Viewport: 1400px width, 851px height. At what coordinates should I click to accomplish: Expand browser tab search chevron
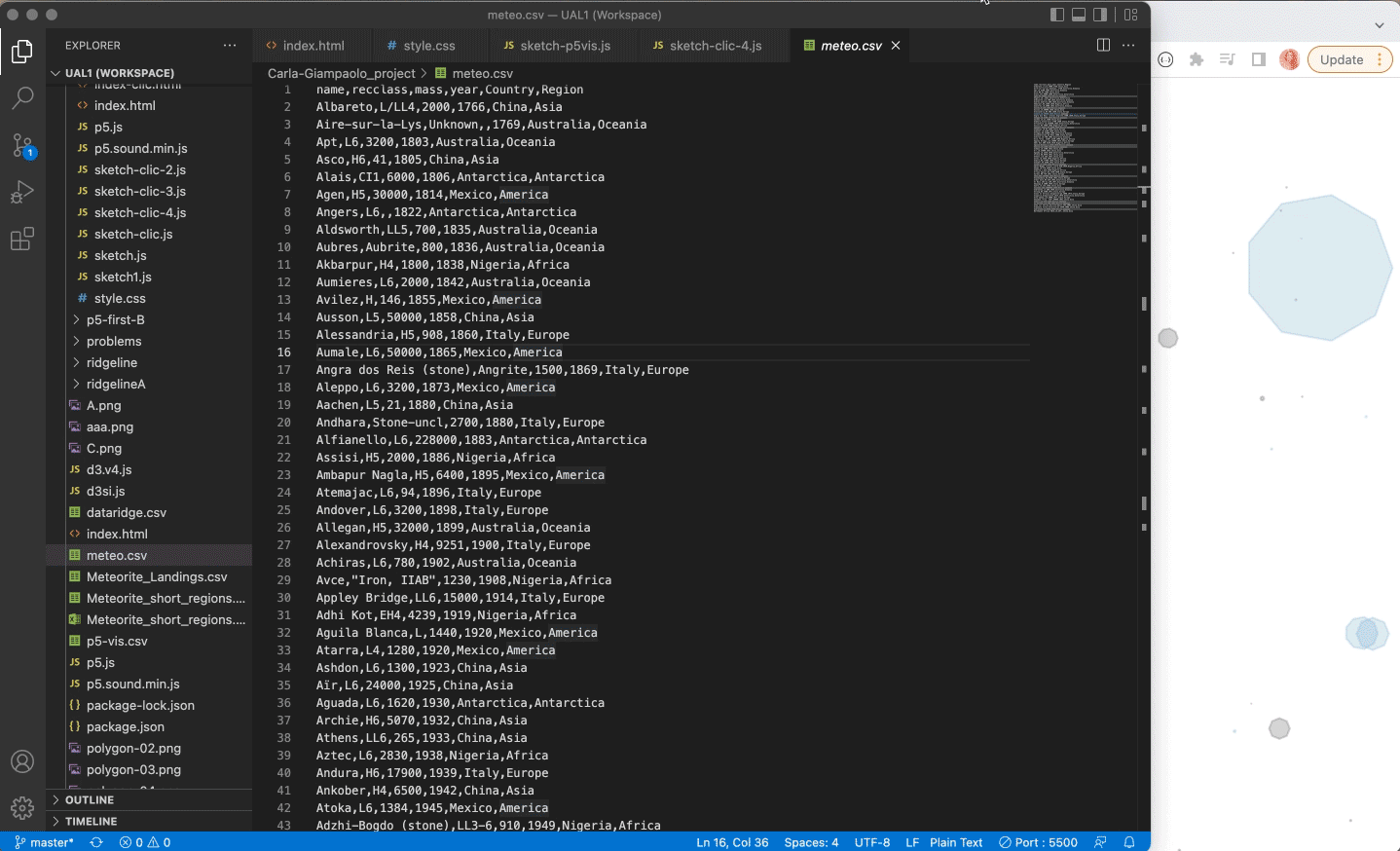pyautogui.click(x=1380, y=25)
